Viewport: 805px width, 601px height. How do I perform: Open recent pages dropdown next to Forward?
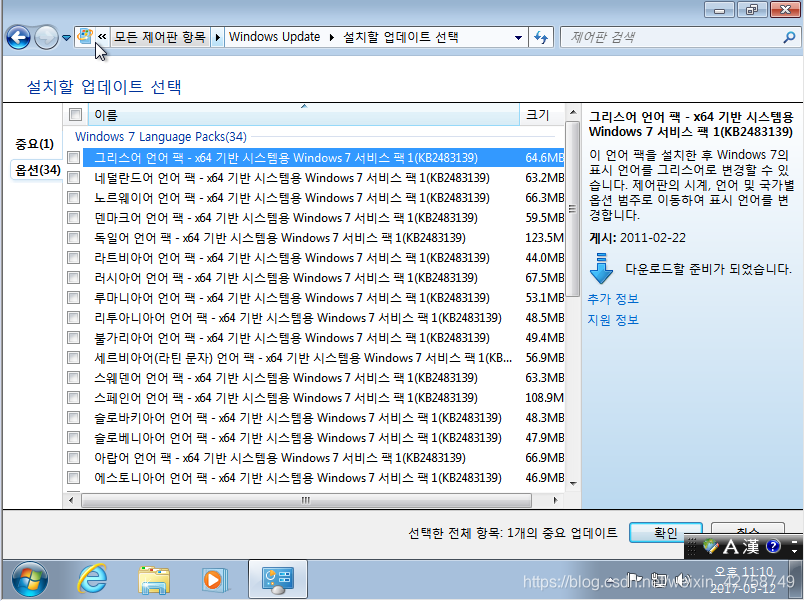pyautogui.click(x=66, y=37)
